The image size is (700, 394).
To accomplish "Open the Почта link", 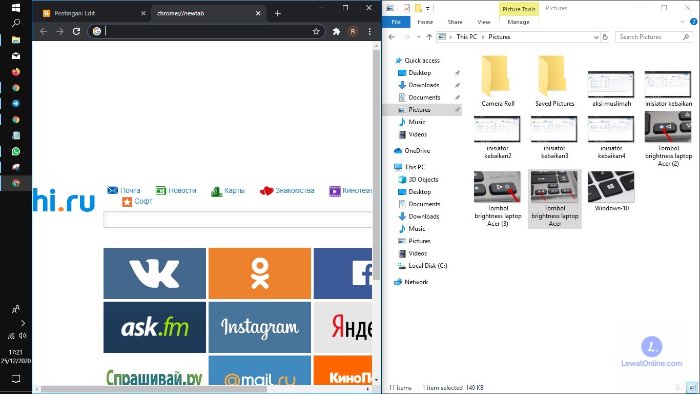I will point(124,191).
